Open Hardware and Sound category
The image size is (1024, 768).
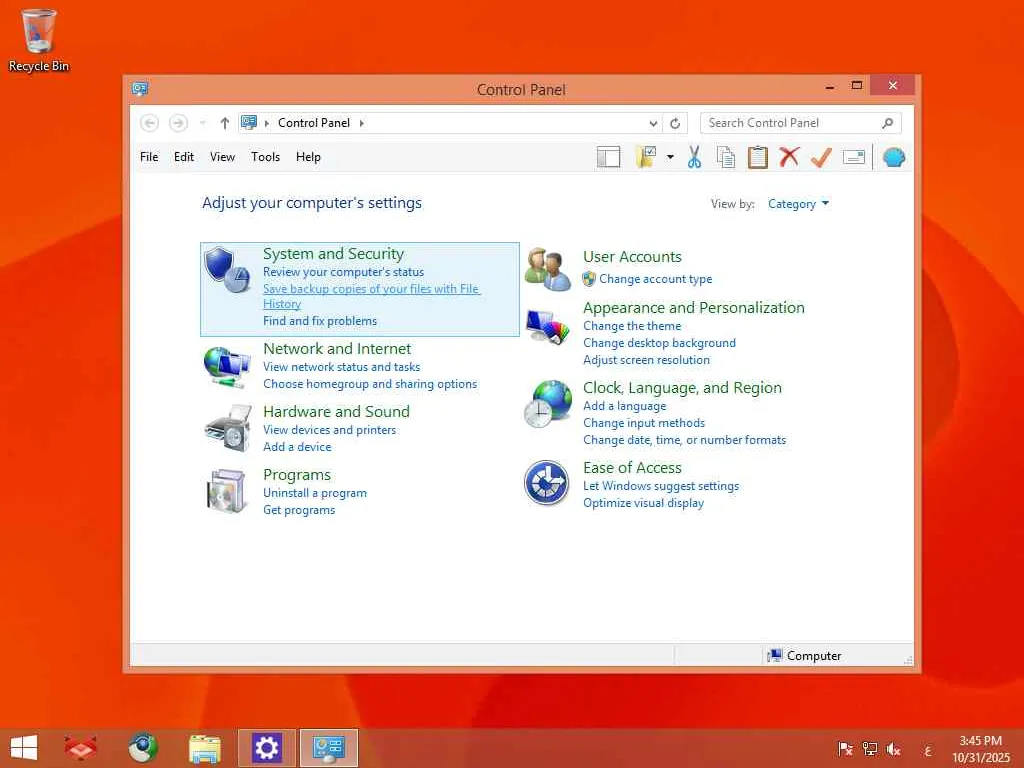pos(336,411)
